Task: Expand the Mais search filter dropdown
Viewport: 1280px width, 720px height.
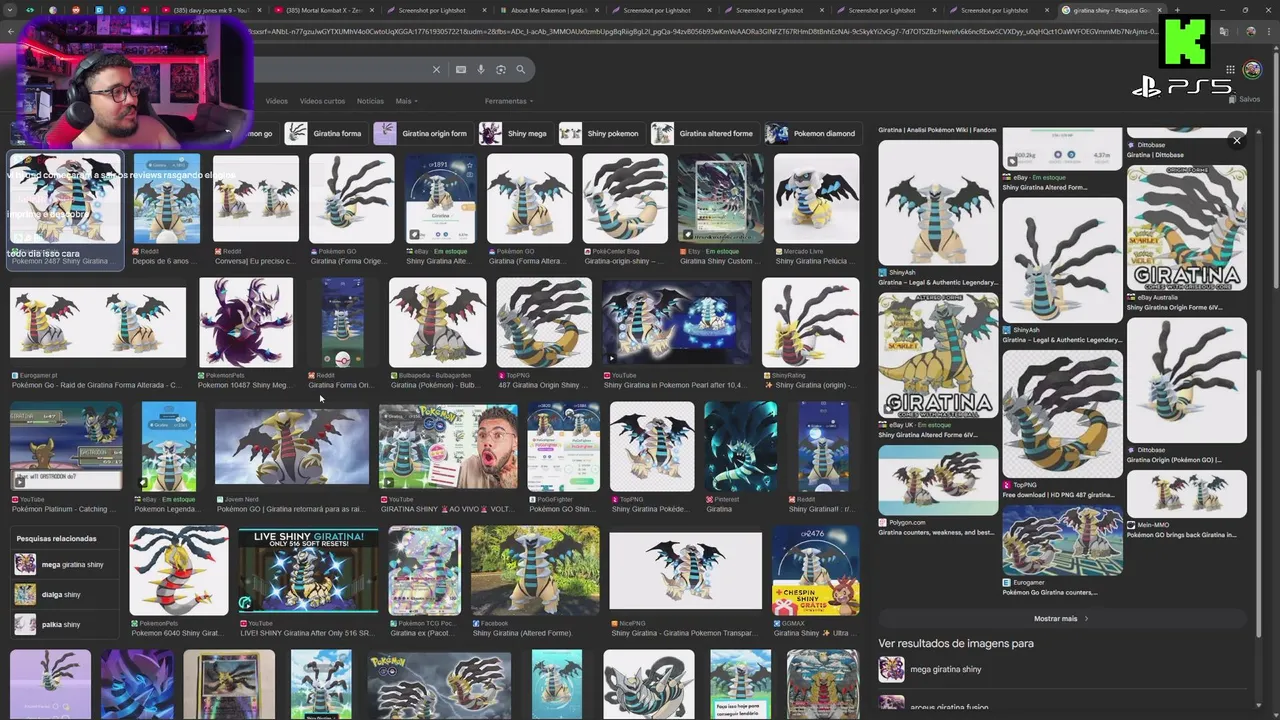Action: pos(406,101)
